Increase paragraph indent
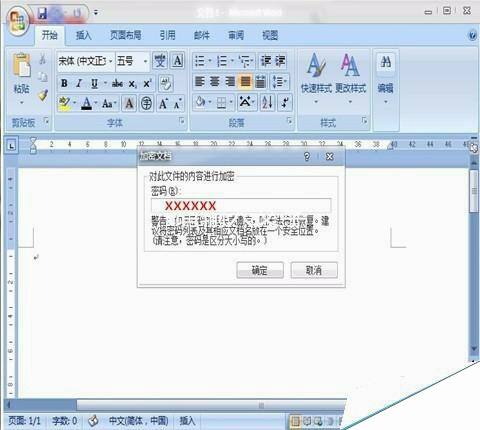 280,61
